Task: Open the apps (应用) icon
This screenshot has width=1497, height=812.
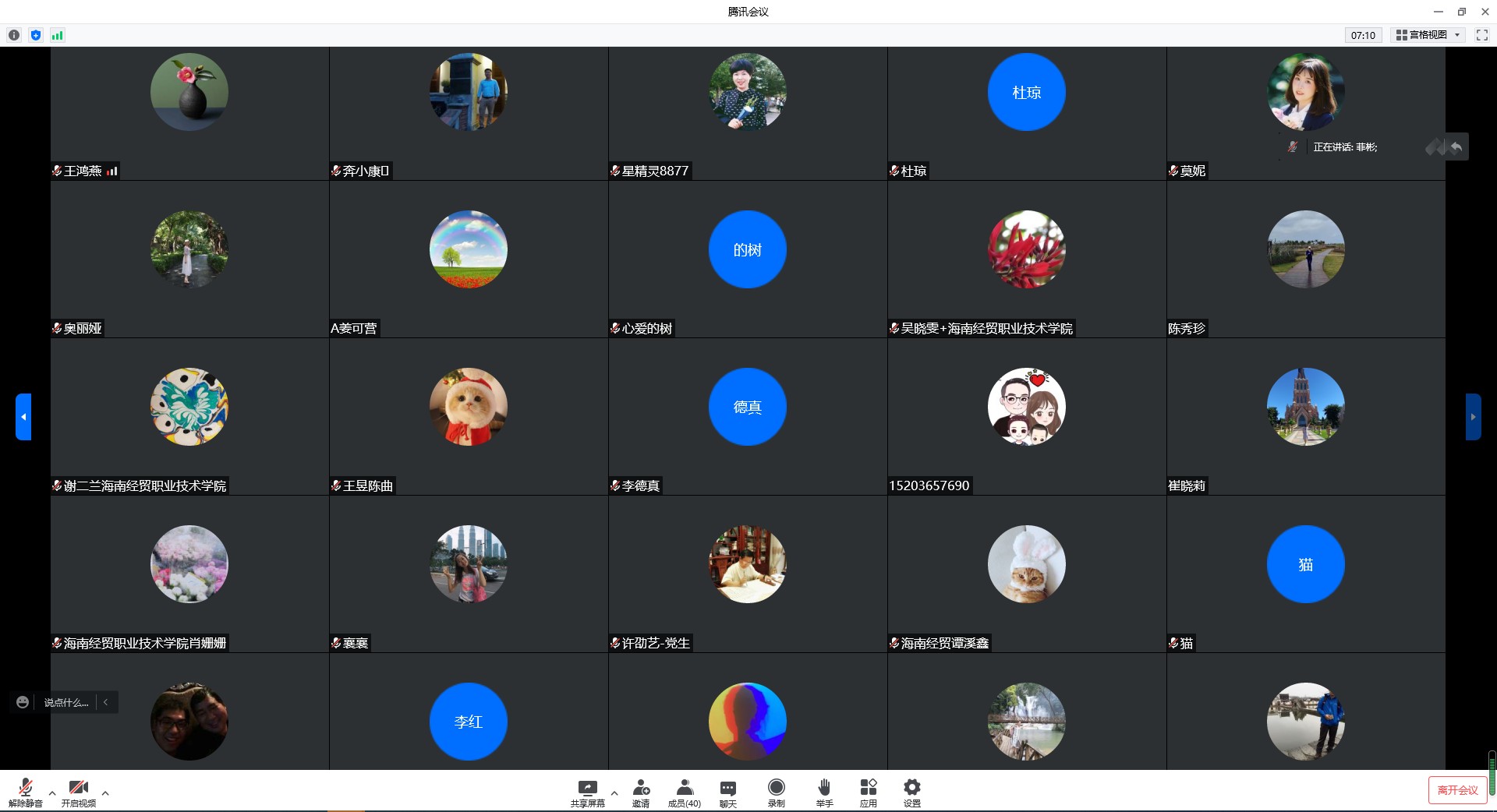Action: point(868,792)
